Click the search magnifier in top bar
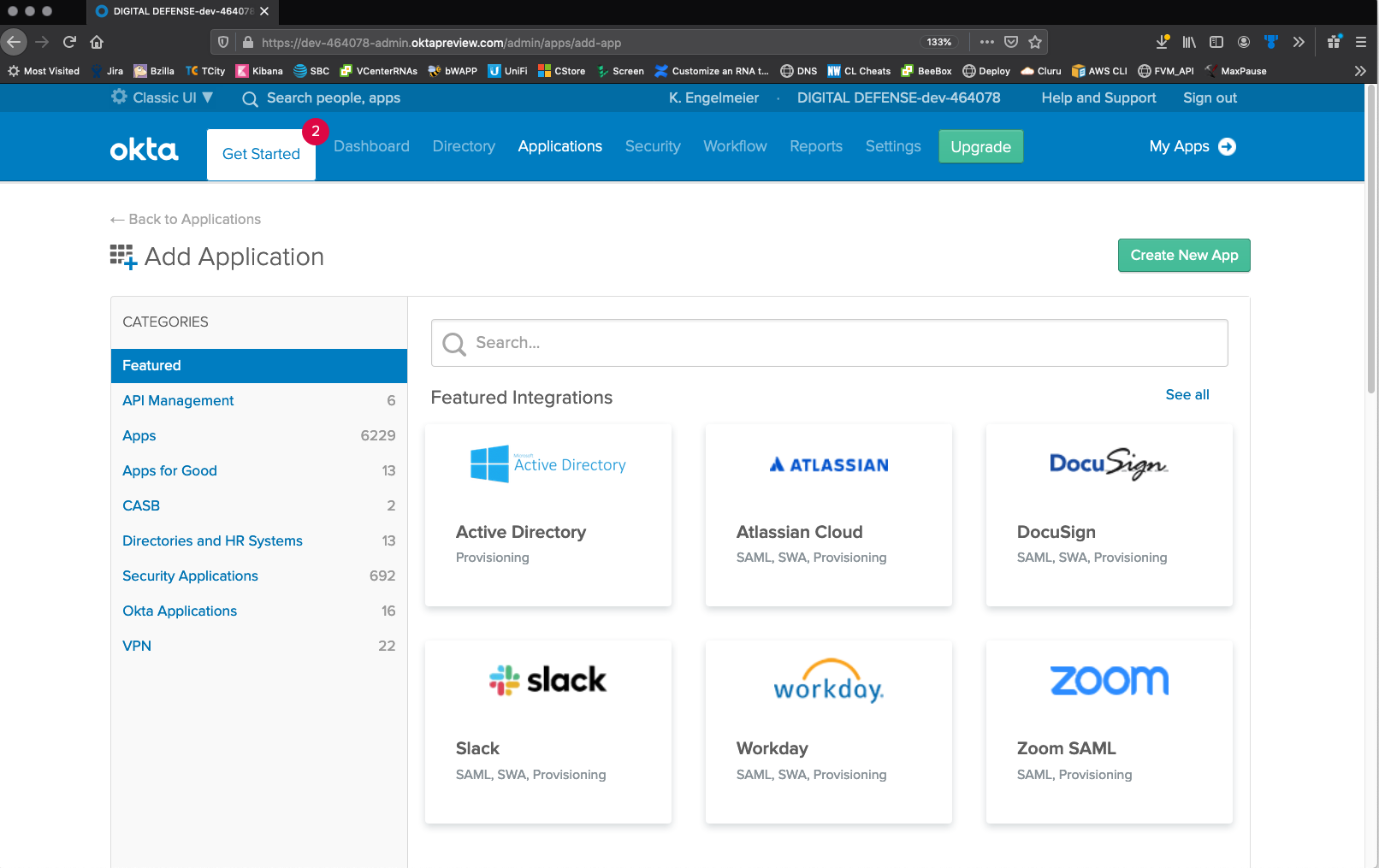This screenshot has height=868, width=1379. (x=250, y=99)
